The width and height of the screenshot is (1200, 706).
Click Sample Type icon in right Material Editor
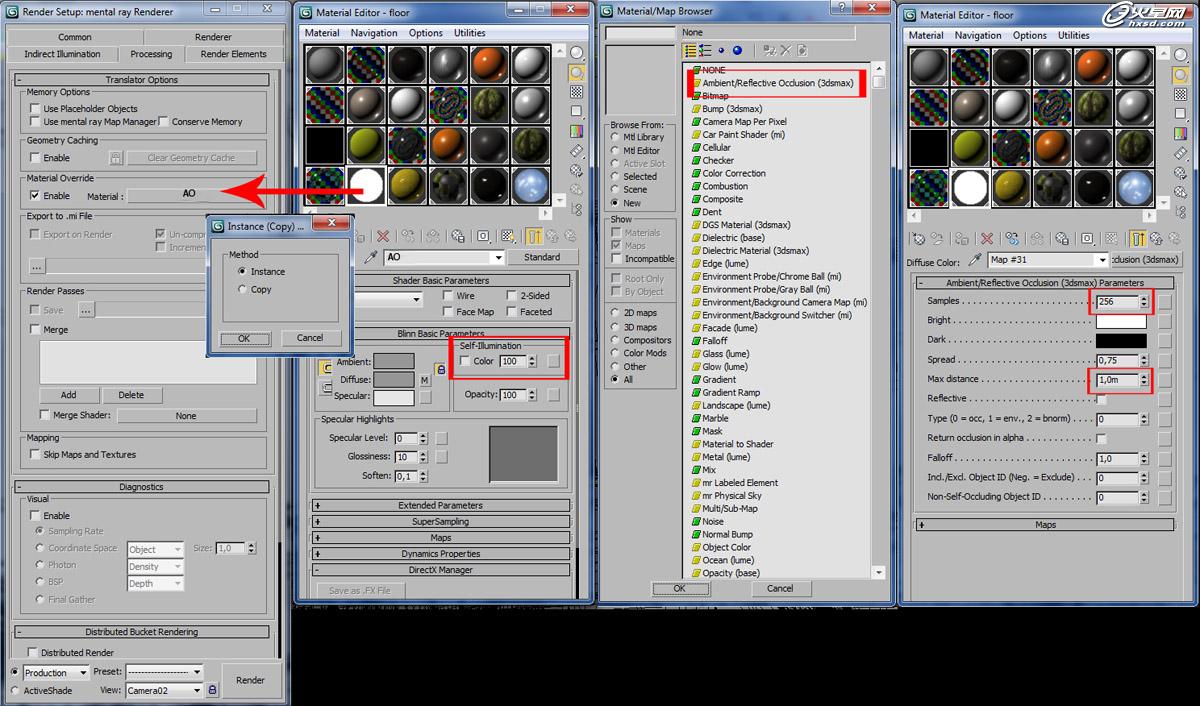[1180, 53]
